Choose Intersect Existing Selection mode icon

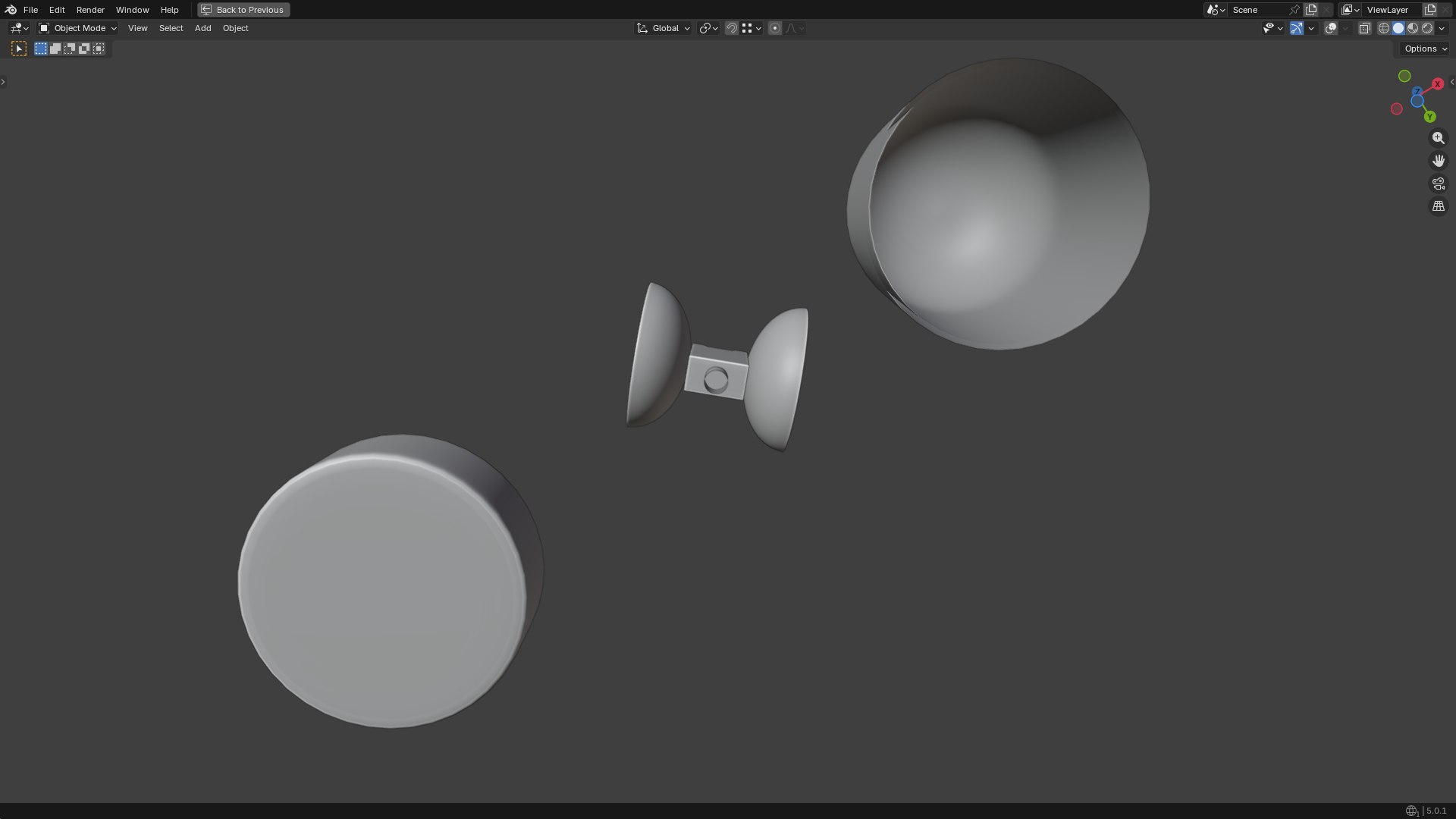(x=99, y=49)
